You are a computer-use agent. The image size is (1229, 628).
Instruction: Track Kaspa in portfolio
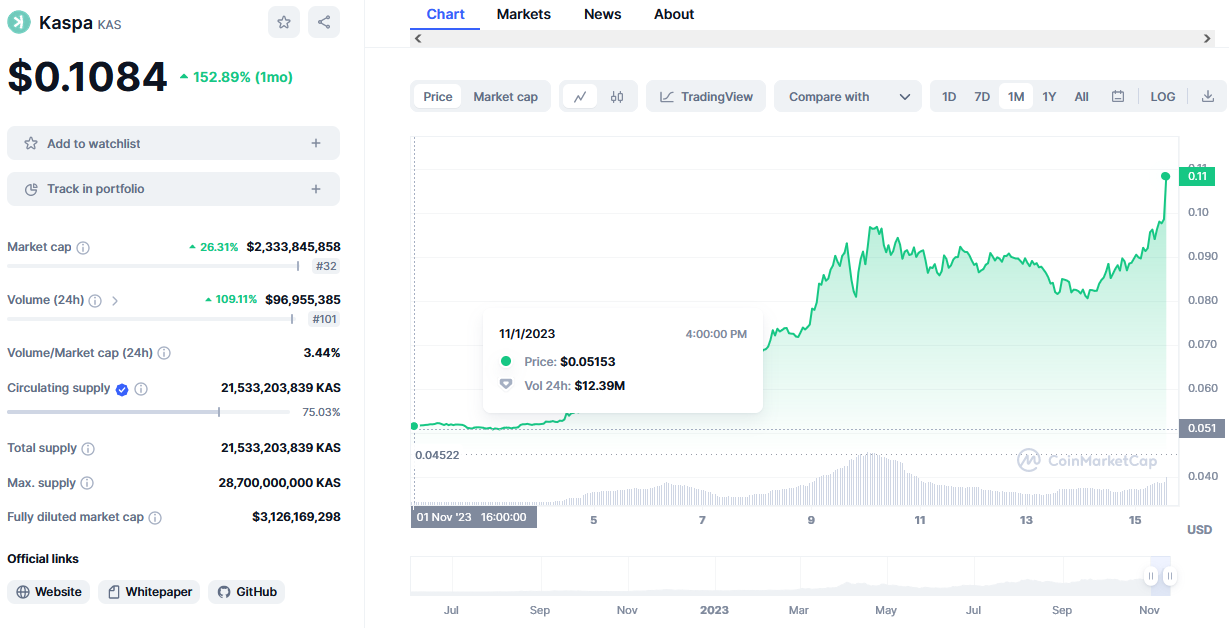[173, 189]
